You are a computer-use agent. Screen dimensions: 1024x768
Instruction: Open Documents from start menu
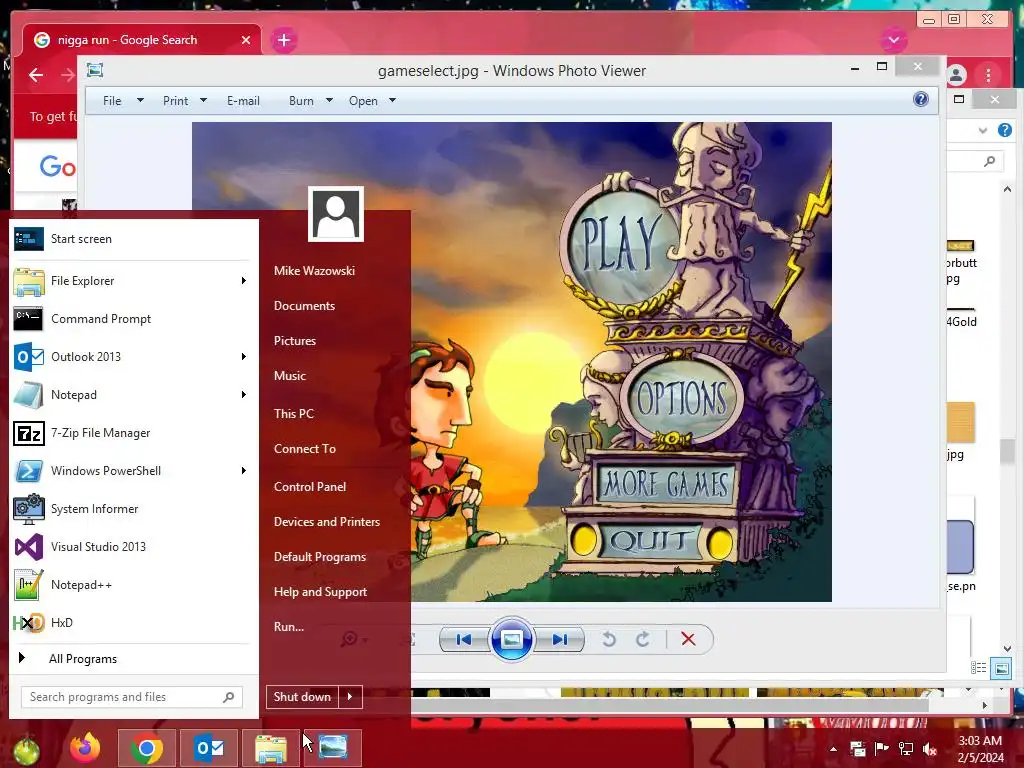304,306
